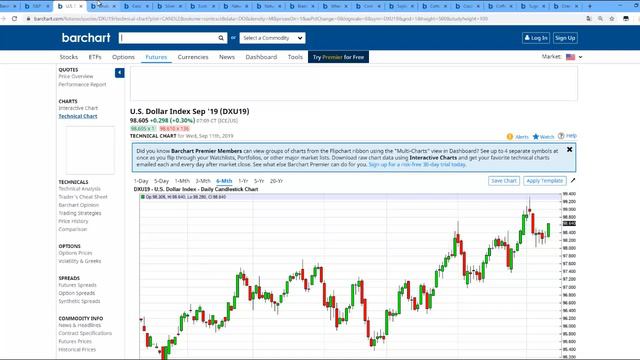
Task: Click Try Premier for Free
Action: tap(338, 57)
